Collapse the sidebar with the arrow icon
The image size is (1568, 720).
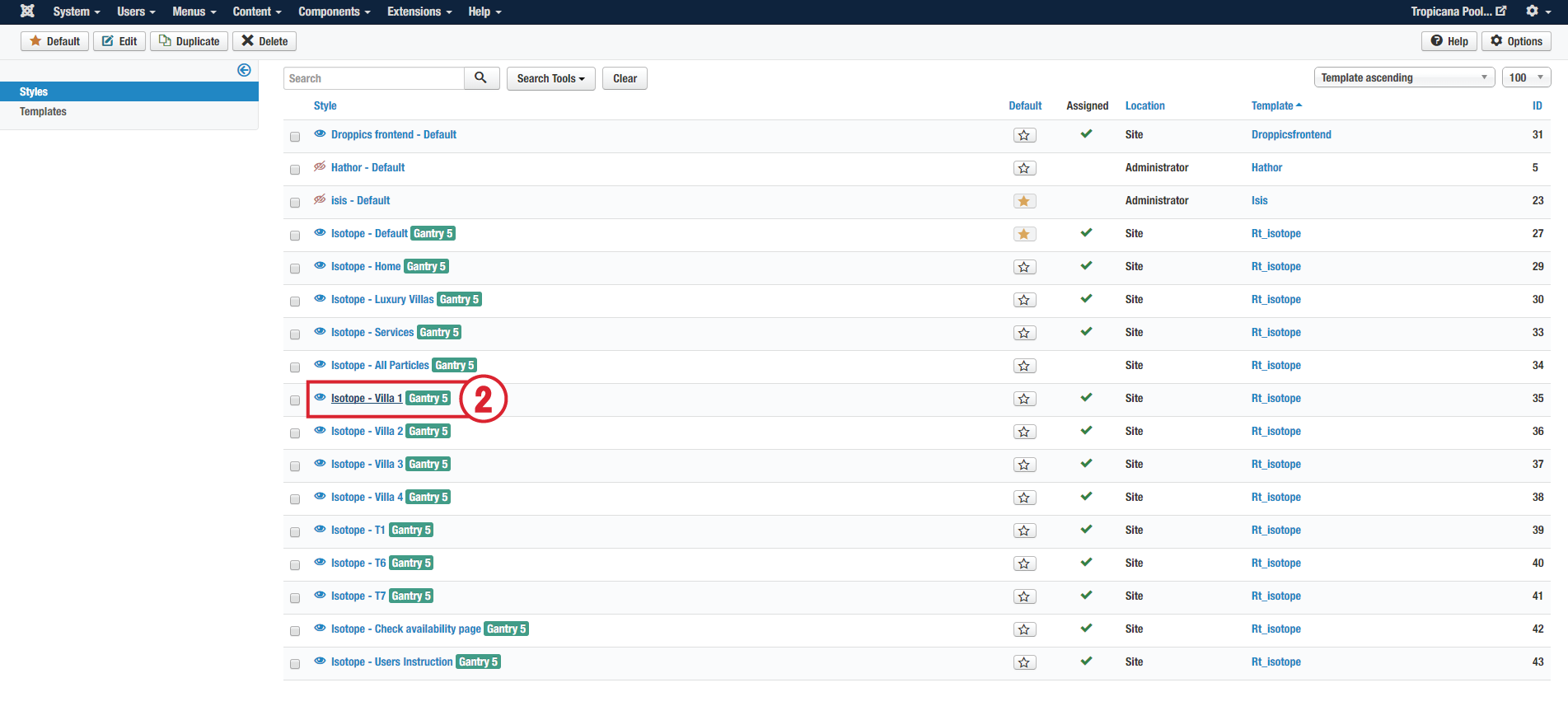(x=244, y=70)
